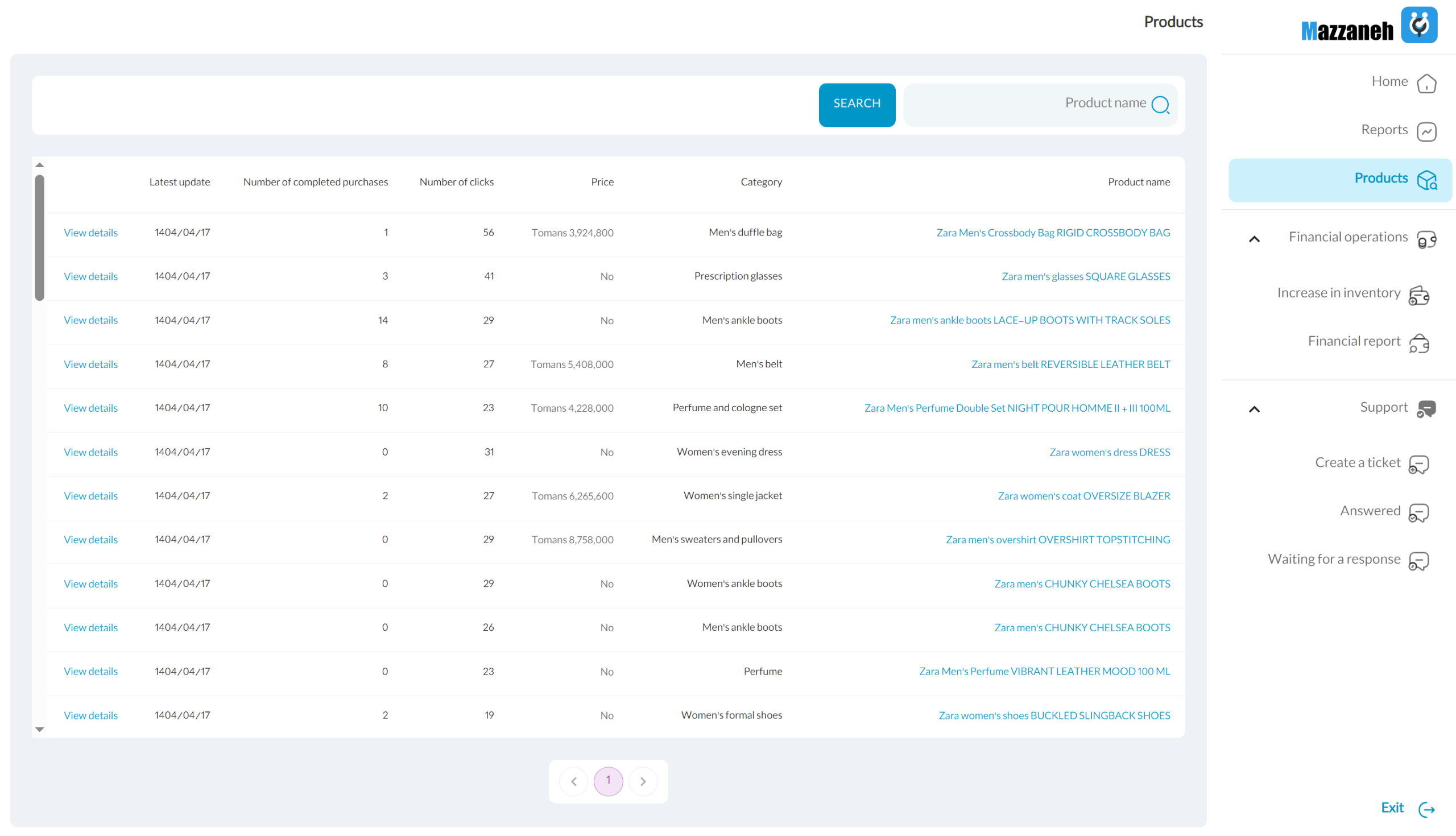This screenshot has width=1456, height=836.
Task: Click the Increase in inventory wallet icon
Action: [x=1418, y=295]
